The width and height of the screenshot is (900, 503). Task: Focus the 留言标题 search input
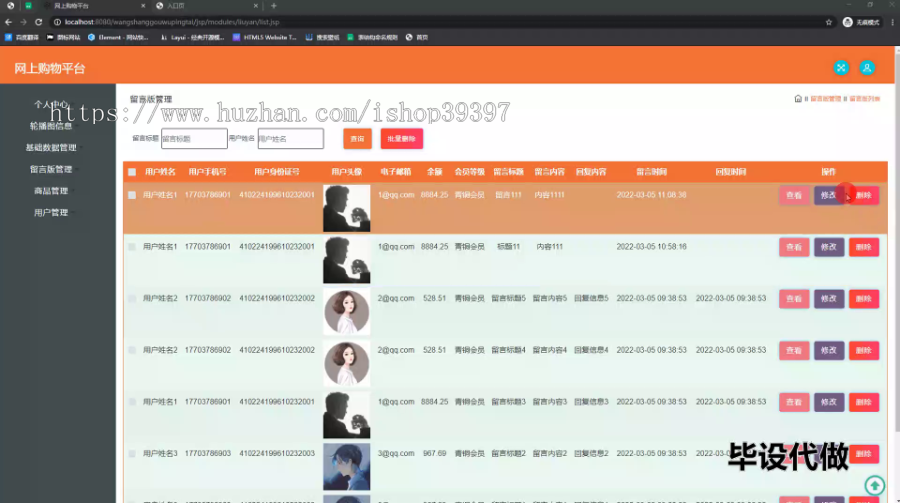194,138
